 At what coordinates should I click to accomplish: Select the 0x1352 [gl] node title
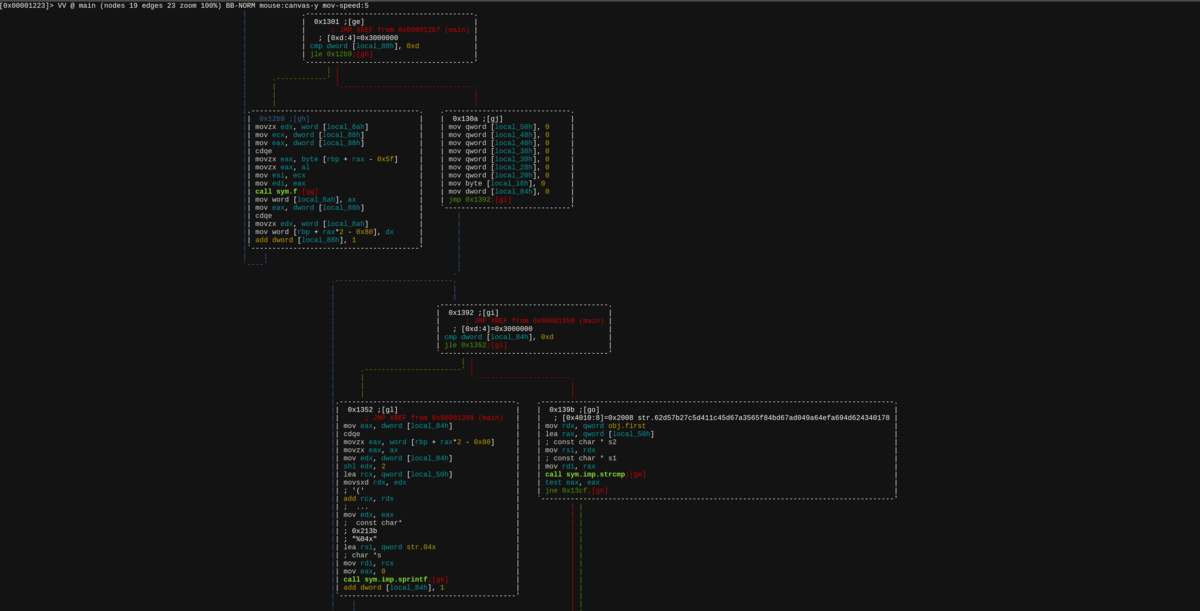tap(372, 409)
